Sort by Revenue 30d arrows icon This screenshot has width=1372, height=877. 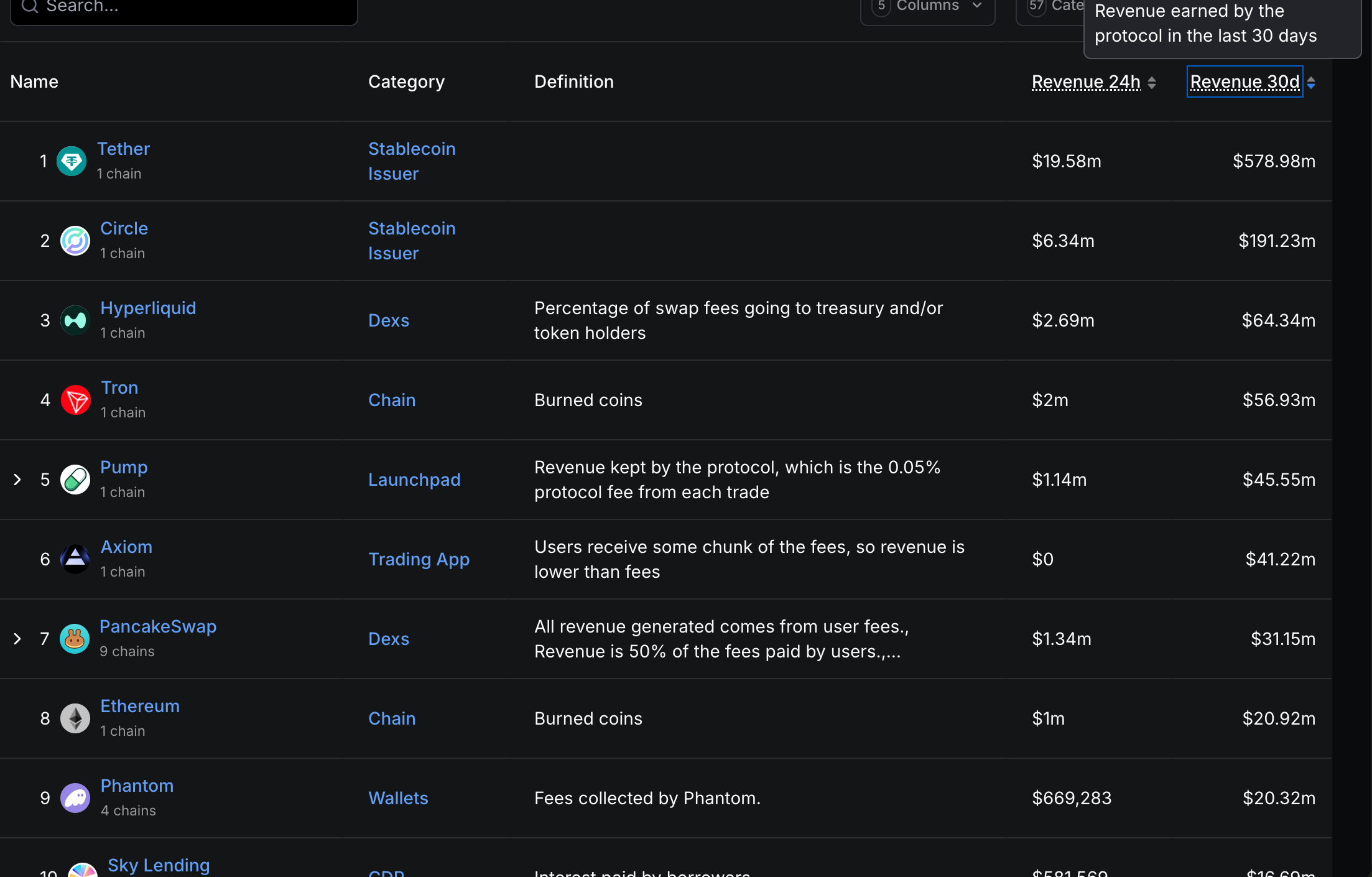pos(1311,83)
